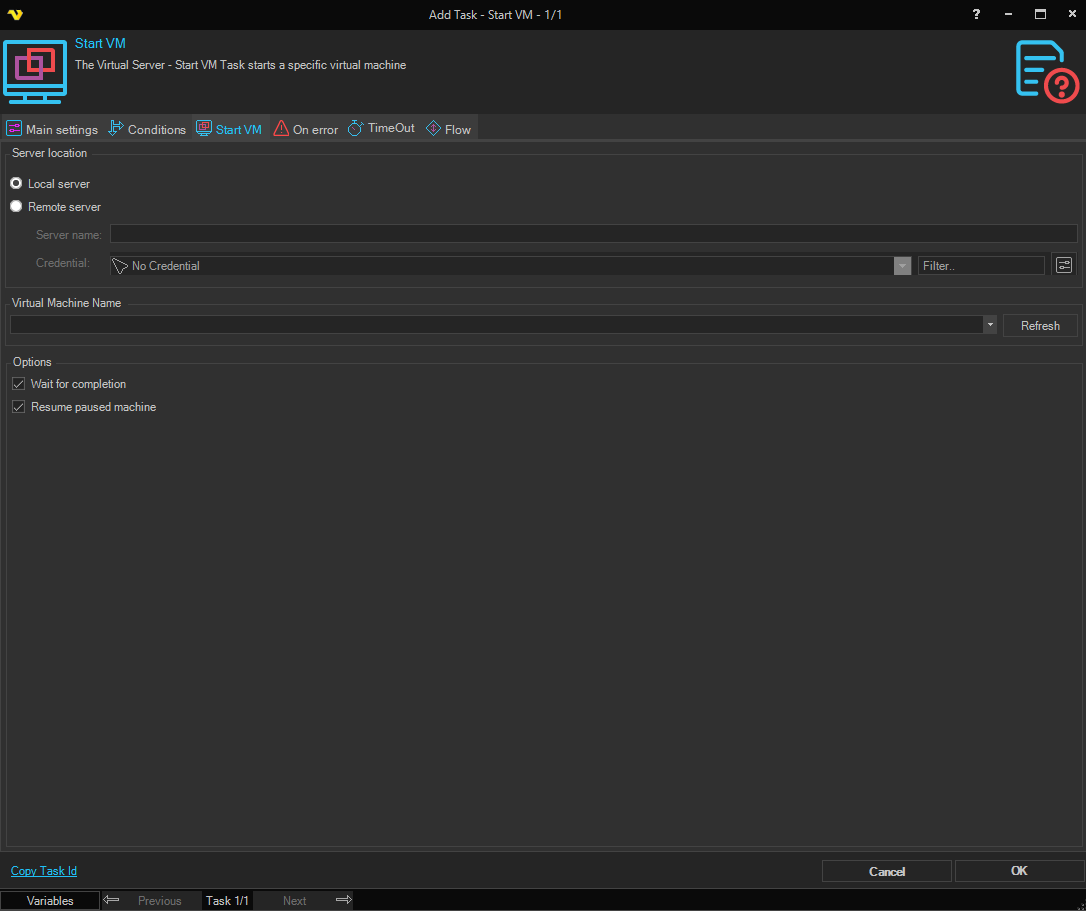Click the question mark help button in title bar
Viewport: 1086px width, 911px height.
976,14
